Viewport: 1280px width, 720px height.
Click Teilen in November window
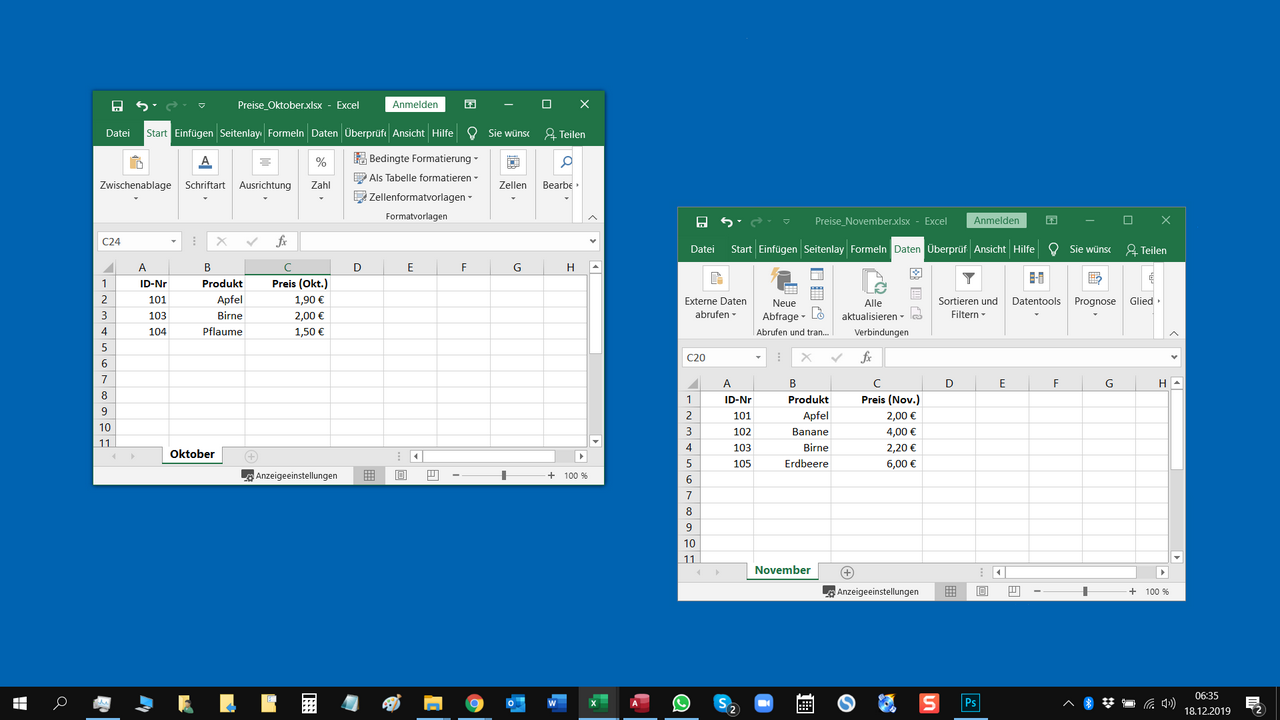pos(1146,250)
